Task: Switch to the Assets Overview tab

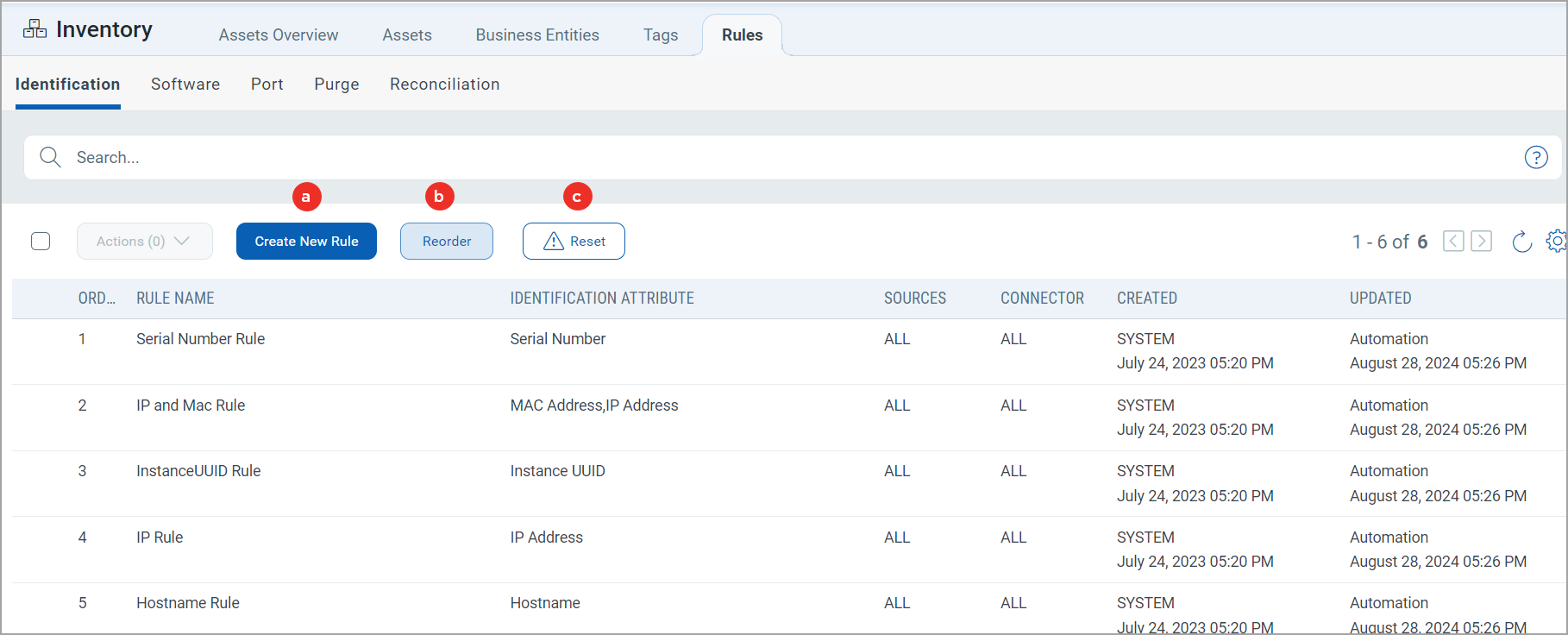Action: pyautogui.click(x=278, y=35)
